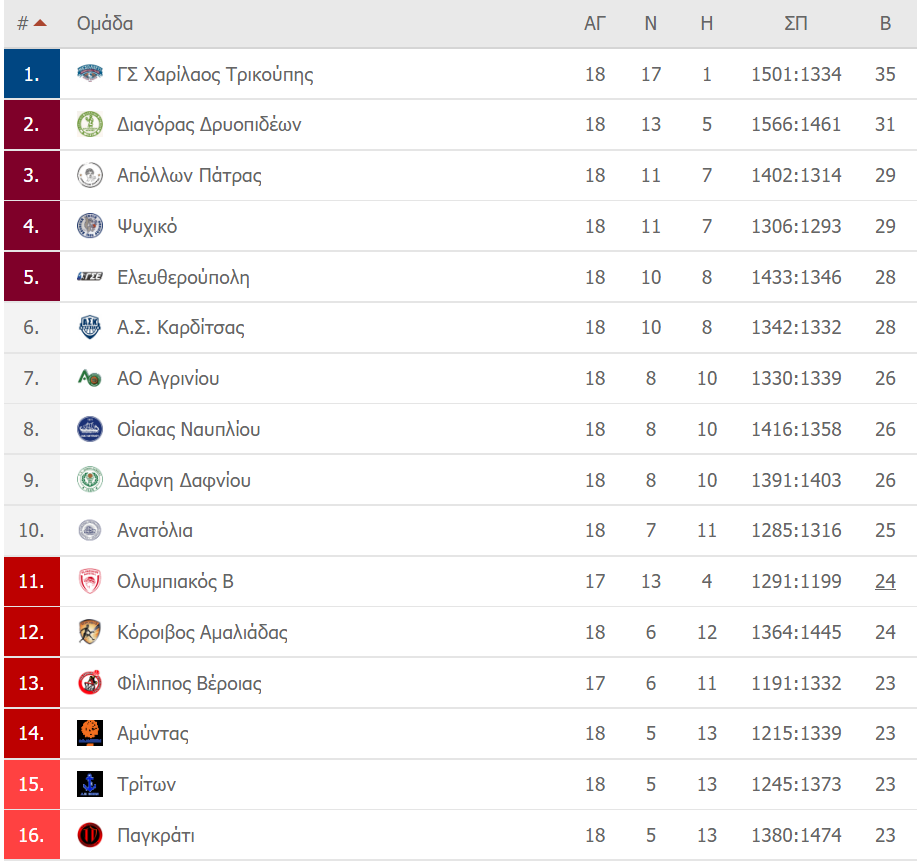The image size is (917, 861).
Task: Click the ΑΟ Αγρινίου green logo
Action: pos(89,378)
